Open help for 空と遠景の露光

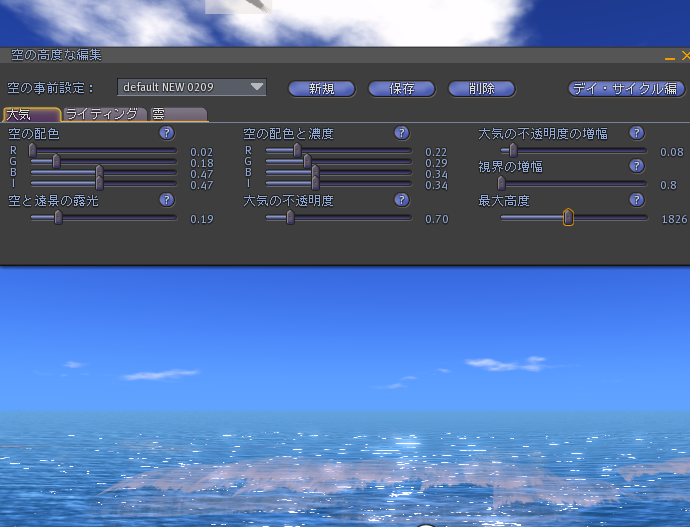point(166,200)
